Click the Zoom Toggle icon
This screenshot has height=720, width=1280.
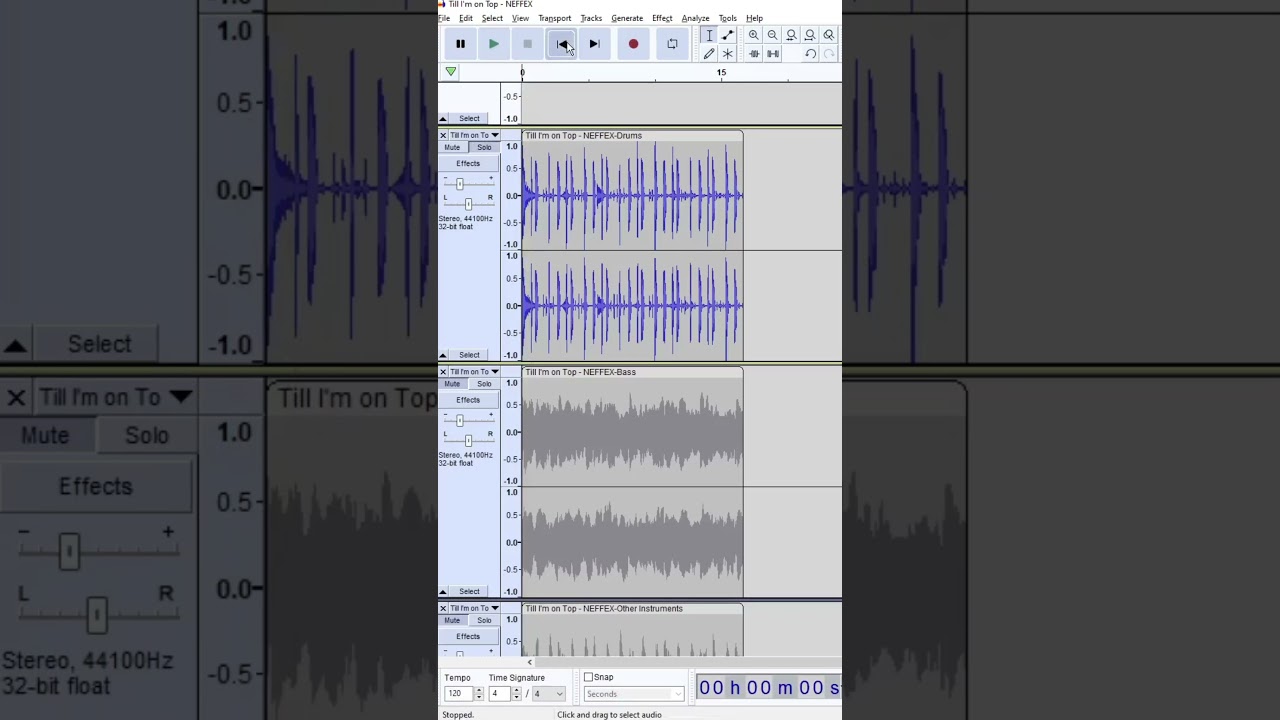click(829, 35)
